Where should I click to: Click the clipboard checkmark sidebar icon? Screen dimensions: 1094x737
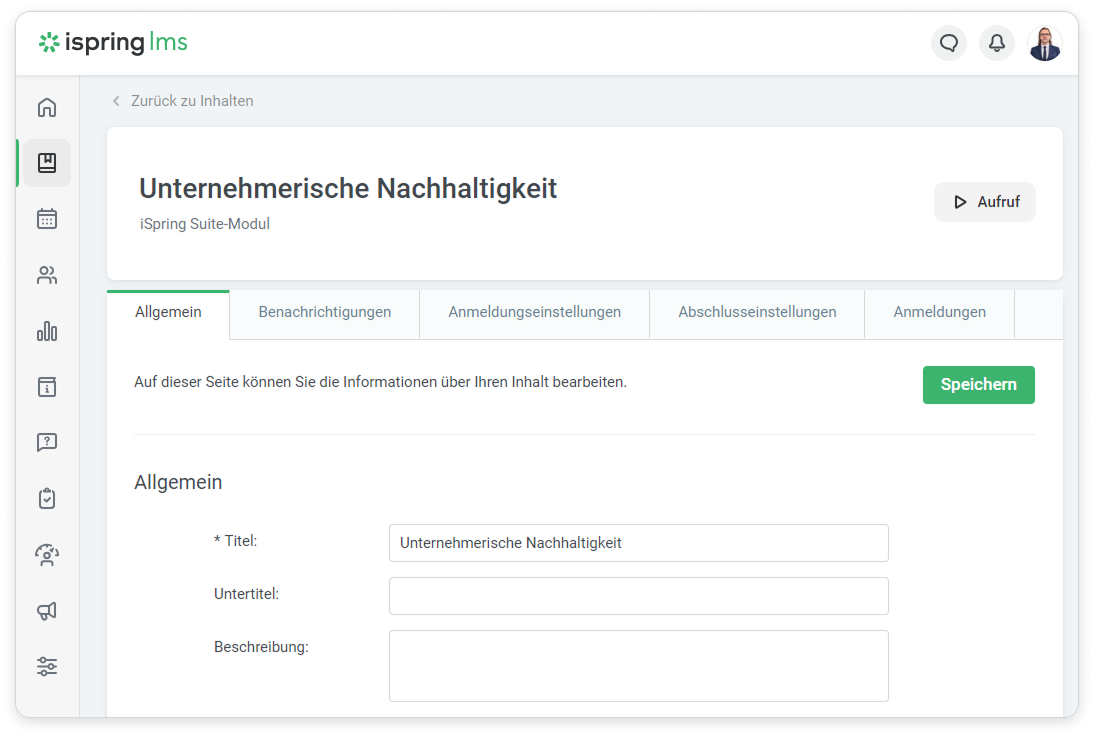47,498
